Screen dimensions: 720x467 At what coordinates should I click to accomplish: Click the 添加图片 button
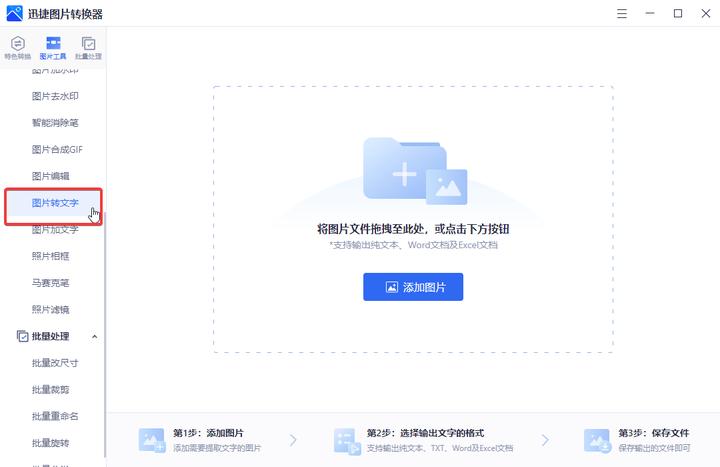click(x=413, y=287)
